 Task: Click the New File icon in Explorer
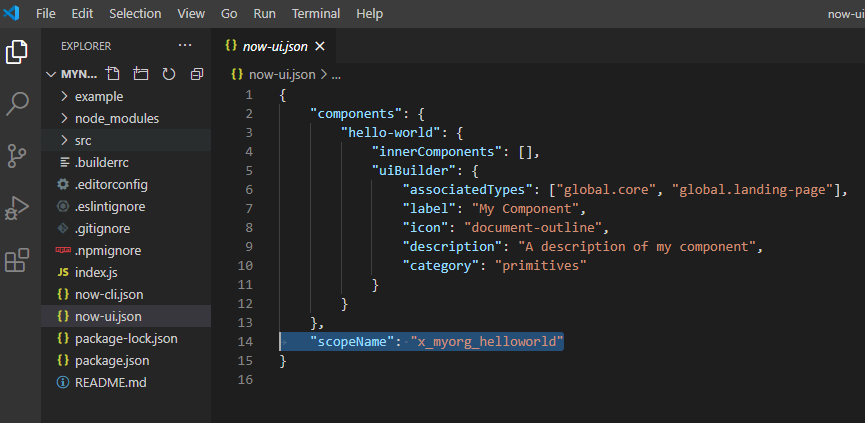114,74
